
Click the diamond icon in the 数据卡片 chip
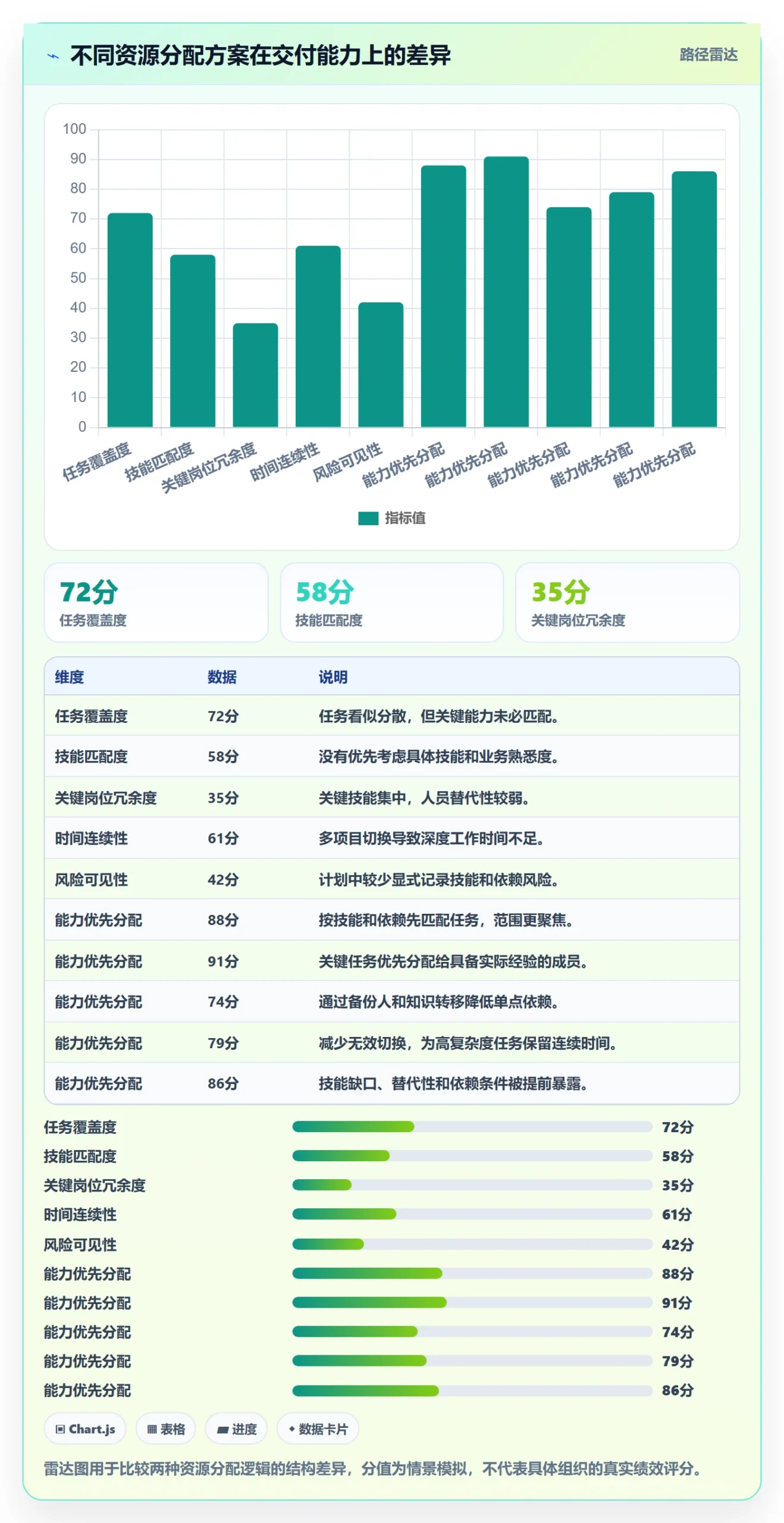click(291, 1428)
